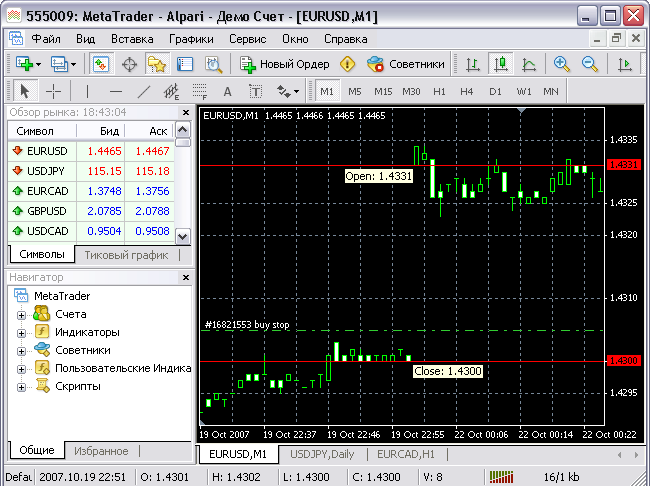The height and width of the screenshot is (486, 650).
Task: Activate the text label tool
Action: pyautogui.click(x=255, y=91)
